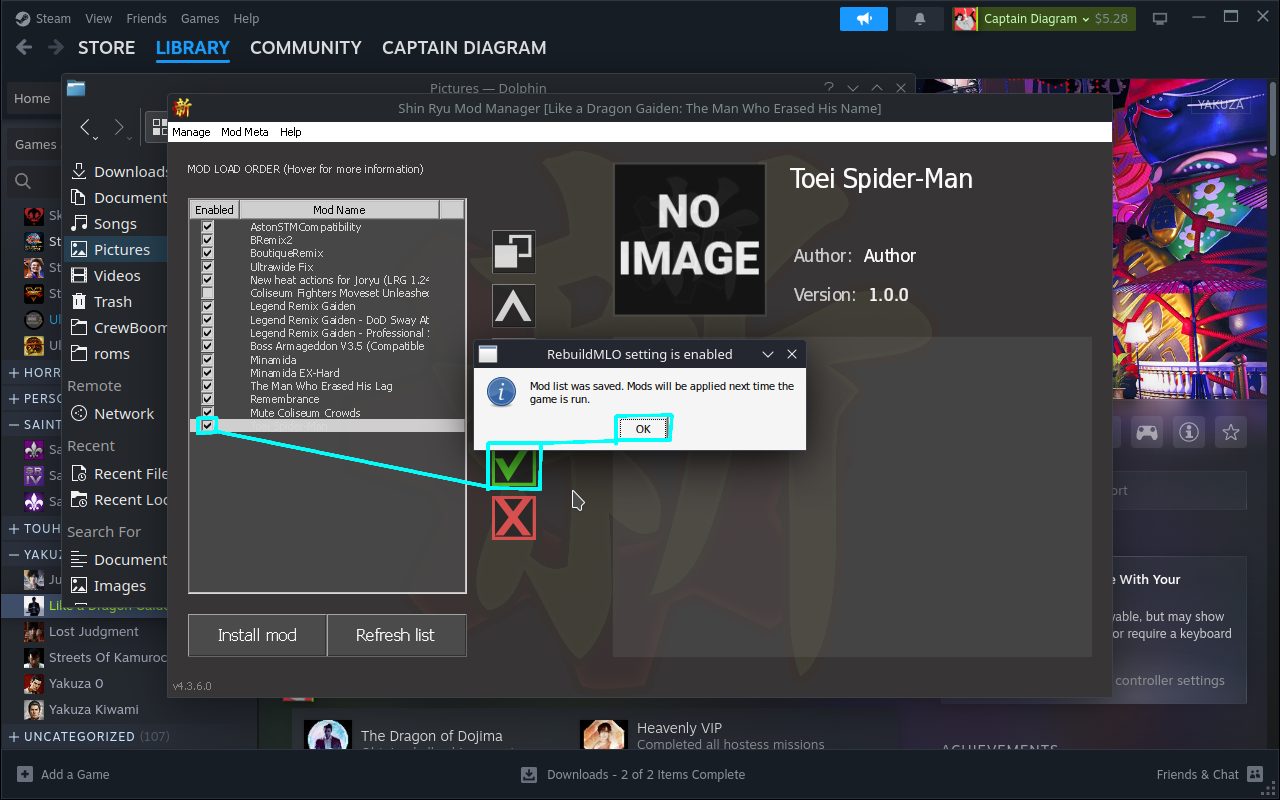The width and height of the screenshot is (1280, 800).
Task: Untick The Man Who Erased His Lag checkbox
Action: (207, 386)
